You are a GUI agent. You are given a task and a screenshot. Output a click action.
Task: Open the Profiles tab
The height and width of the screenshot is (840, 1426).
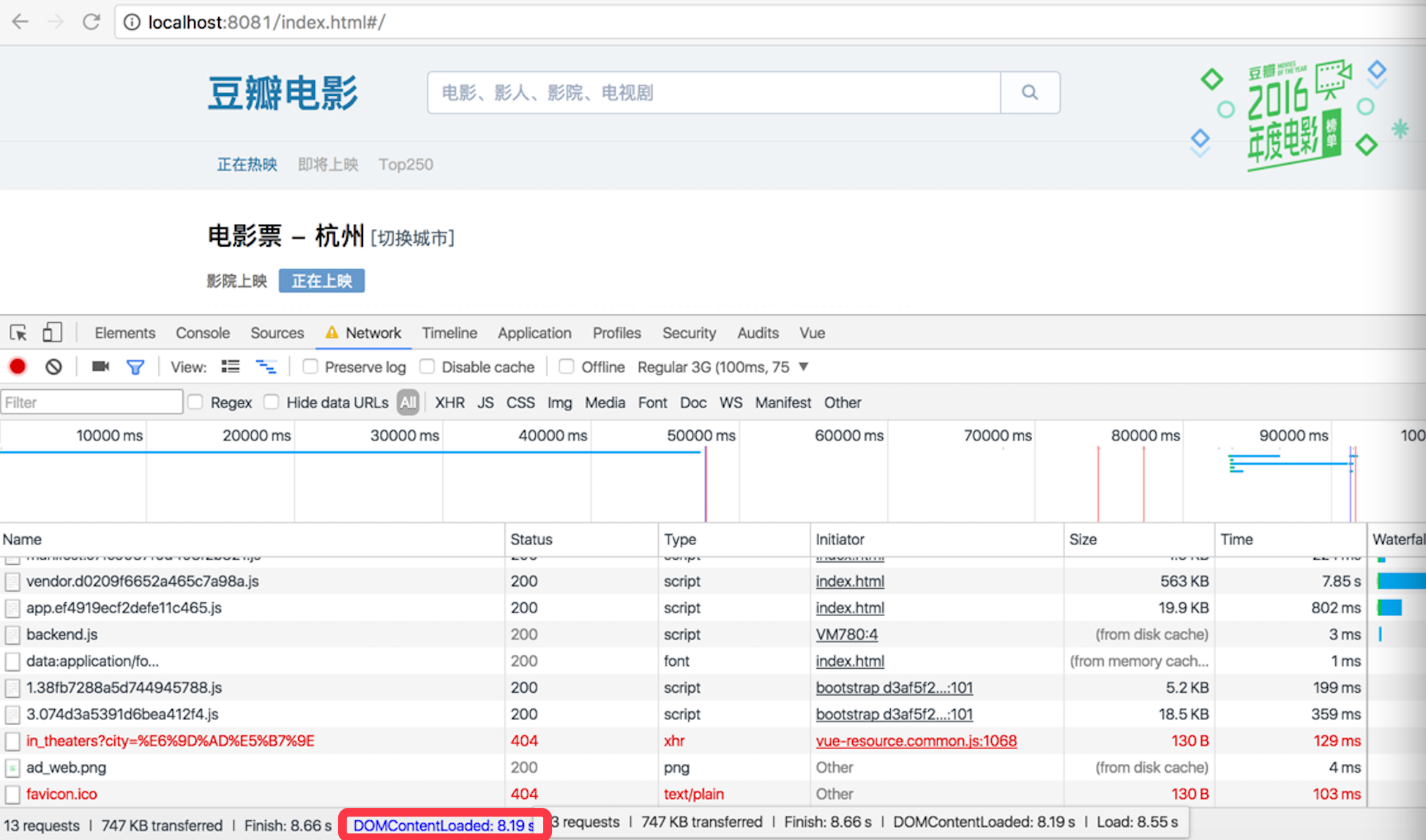[616, 333]
